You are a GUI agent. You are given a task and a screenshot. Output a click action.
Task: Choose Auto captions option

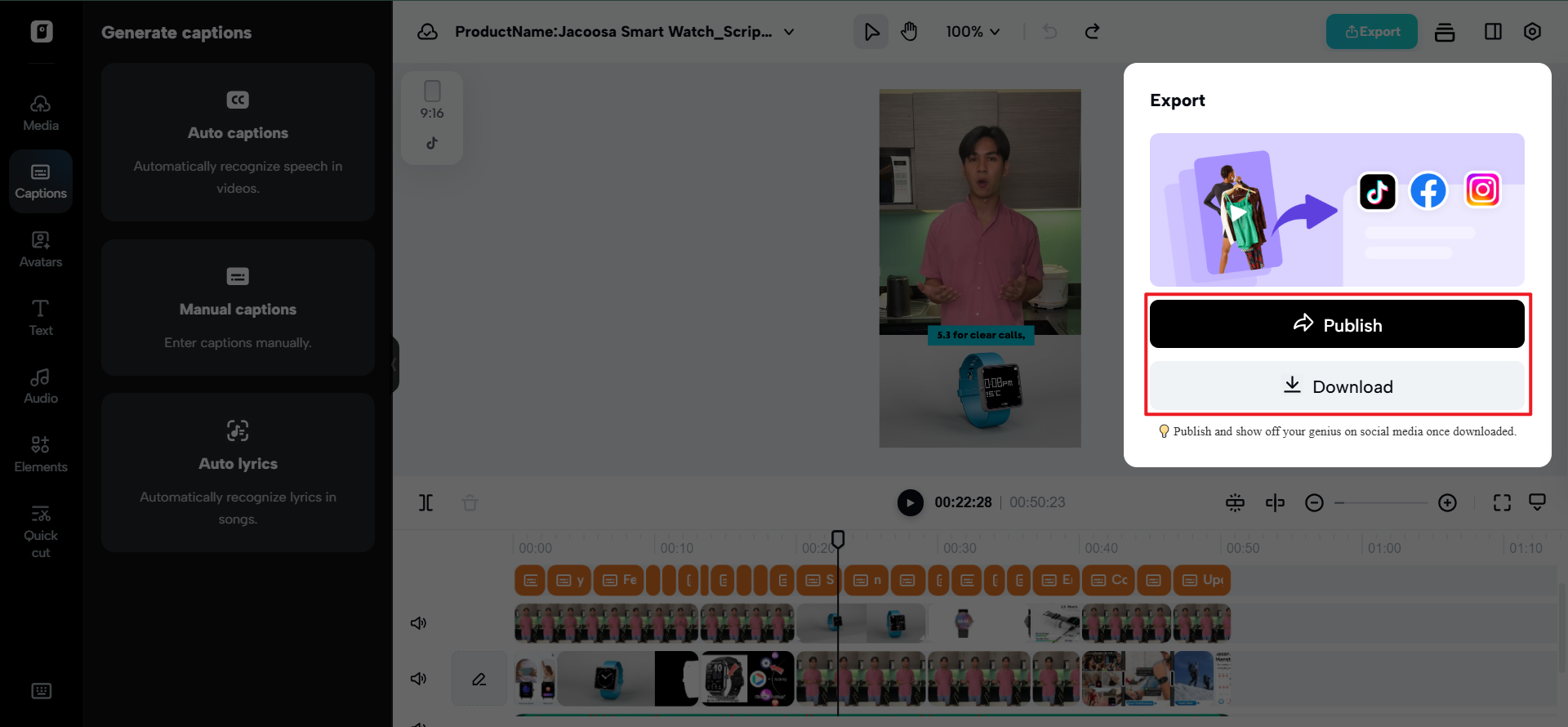click(x=238, y=142)
